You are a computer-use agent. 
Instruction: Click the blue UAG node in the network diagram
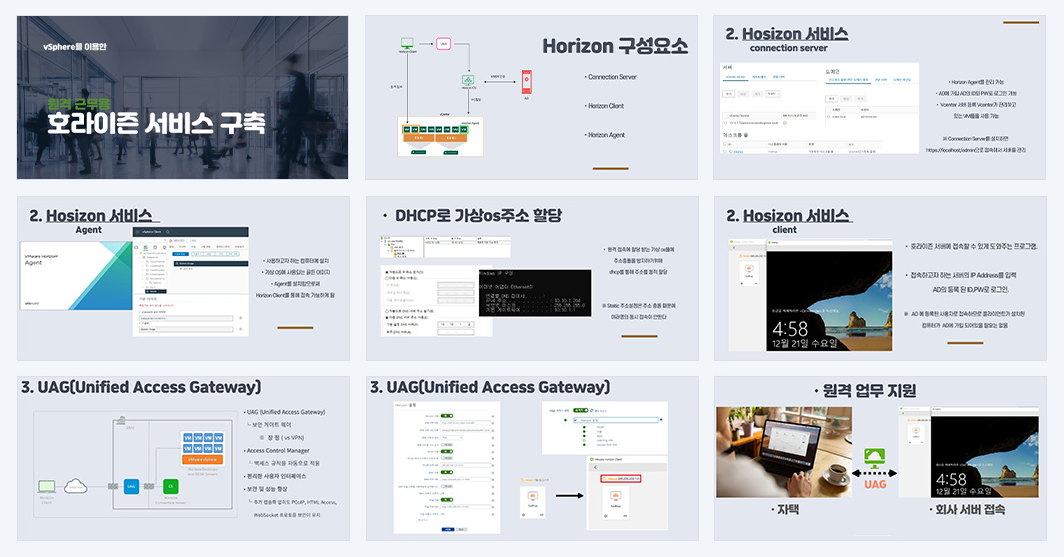(x=132, y=486)
